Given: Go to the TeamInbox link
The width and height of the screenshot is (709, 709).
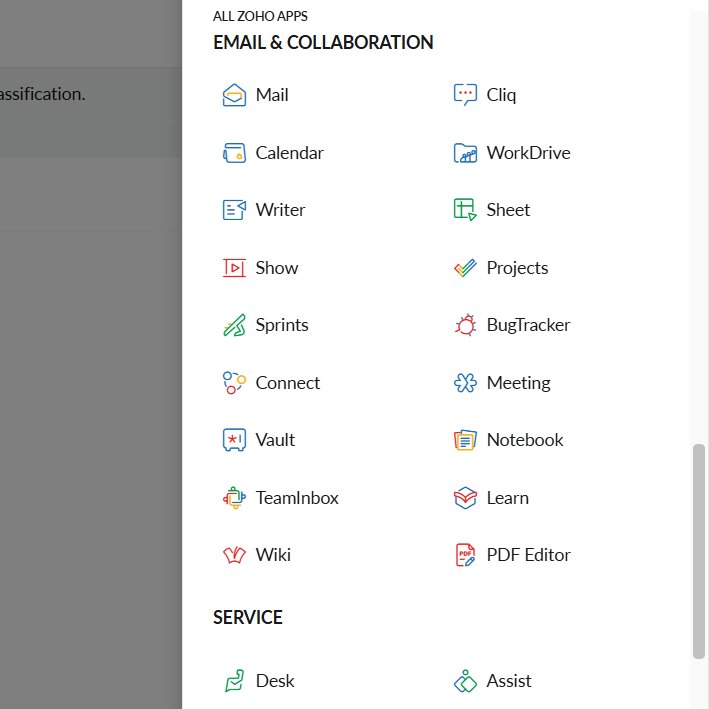Looking at the screenshot, I should (297, 498).
